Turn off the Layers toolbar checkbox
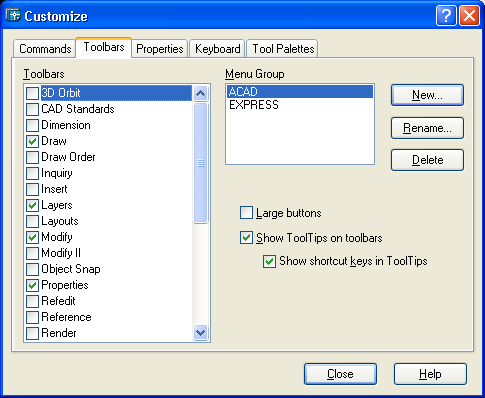The height and width of the screenshot is (398, 485). 32,205
